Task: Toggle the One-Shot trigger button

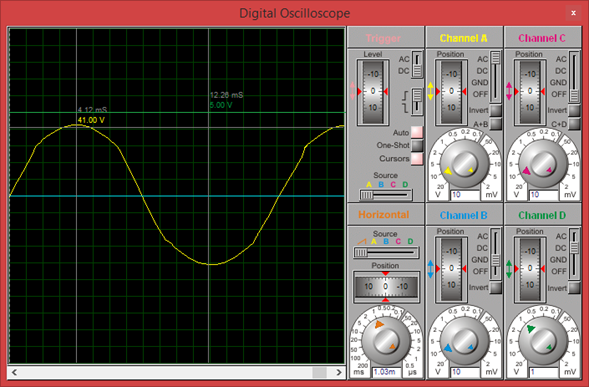Action: [x=417, y=145]
